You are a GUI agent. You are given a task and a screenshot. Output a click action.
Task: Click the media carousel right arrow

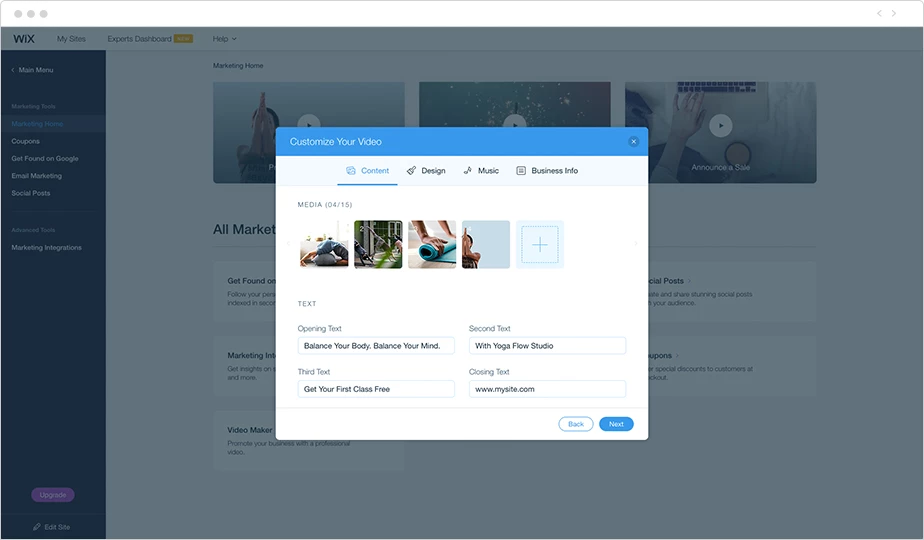pos(635,243)
